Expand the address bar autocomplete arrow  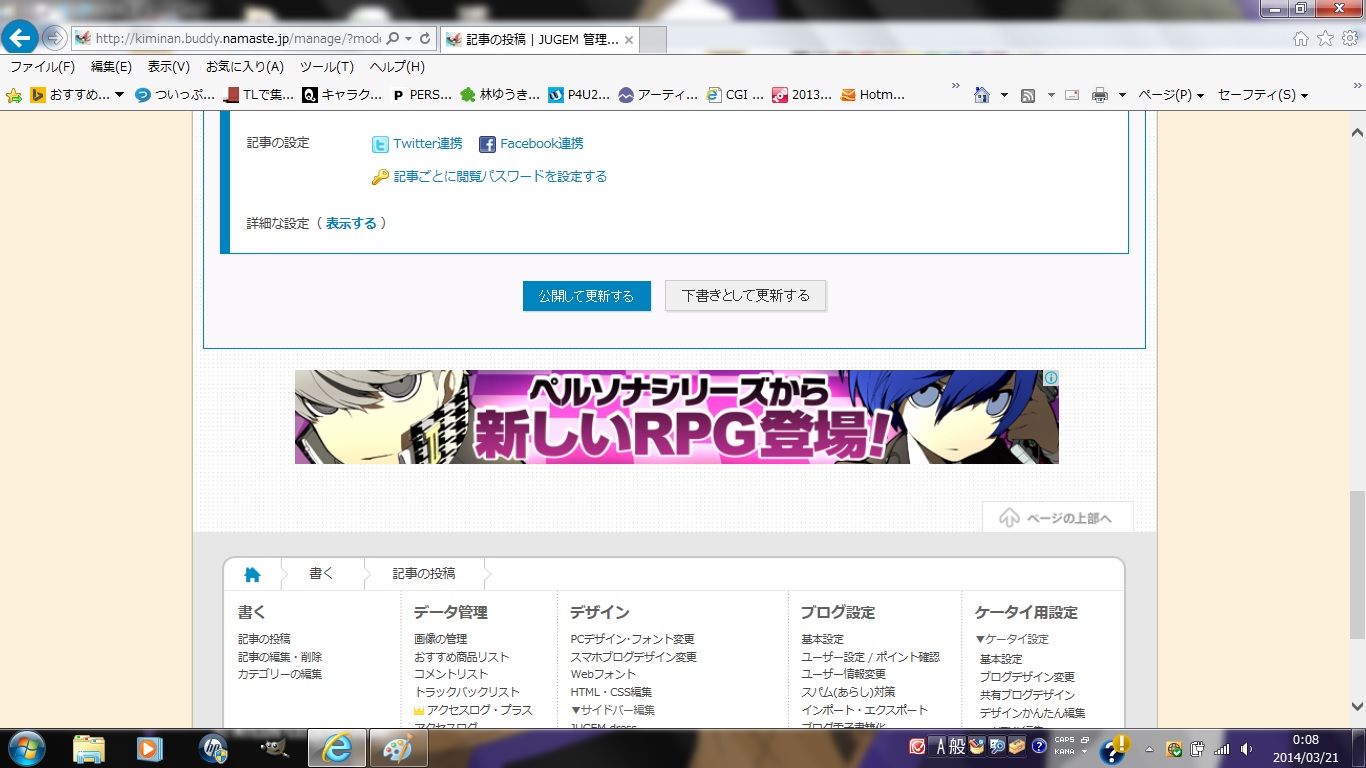pos(408,39)
